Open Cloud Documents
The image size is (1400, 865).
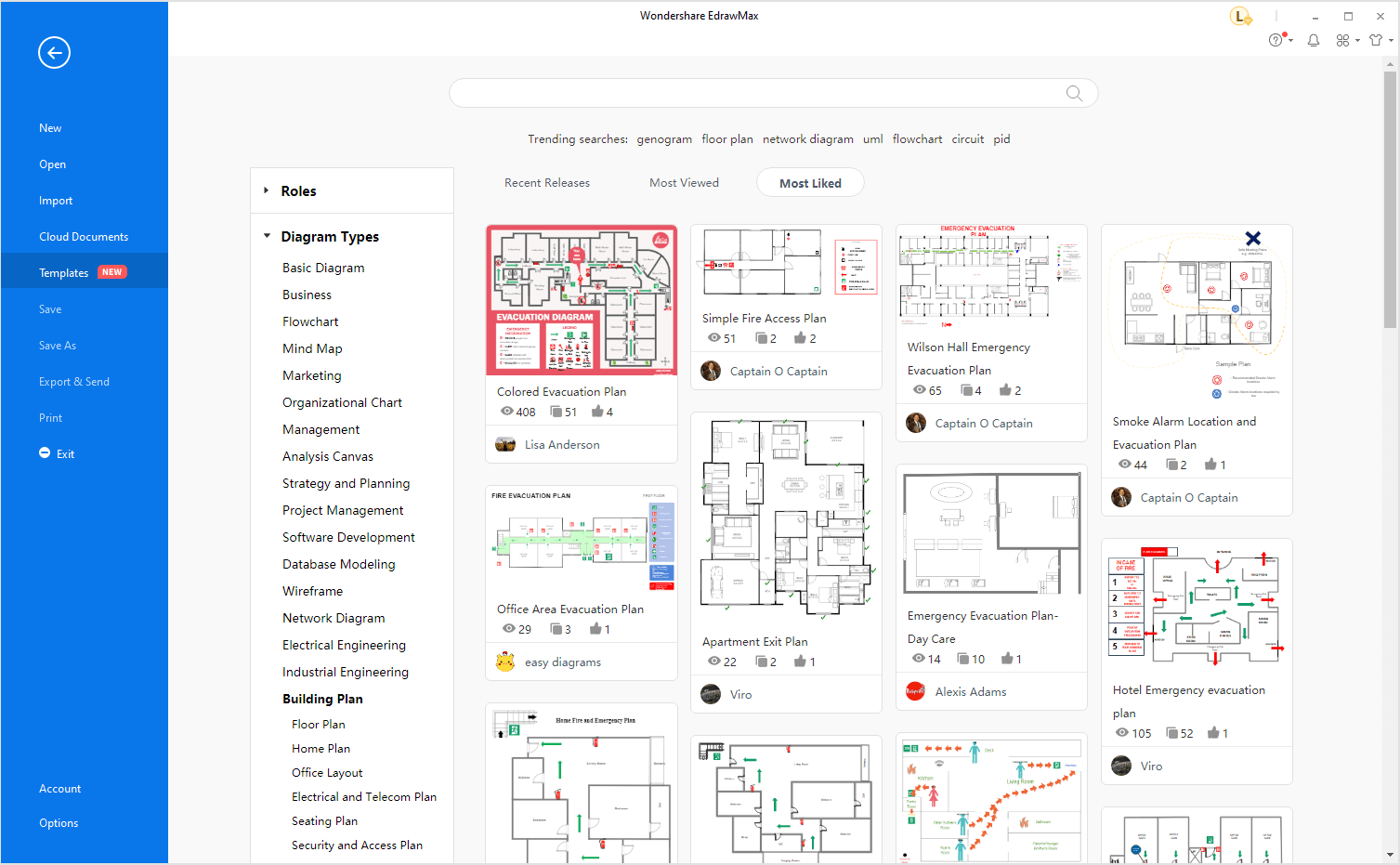point(85,237)
